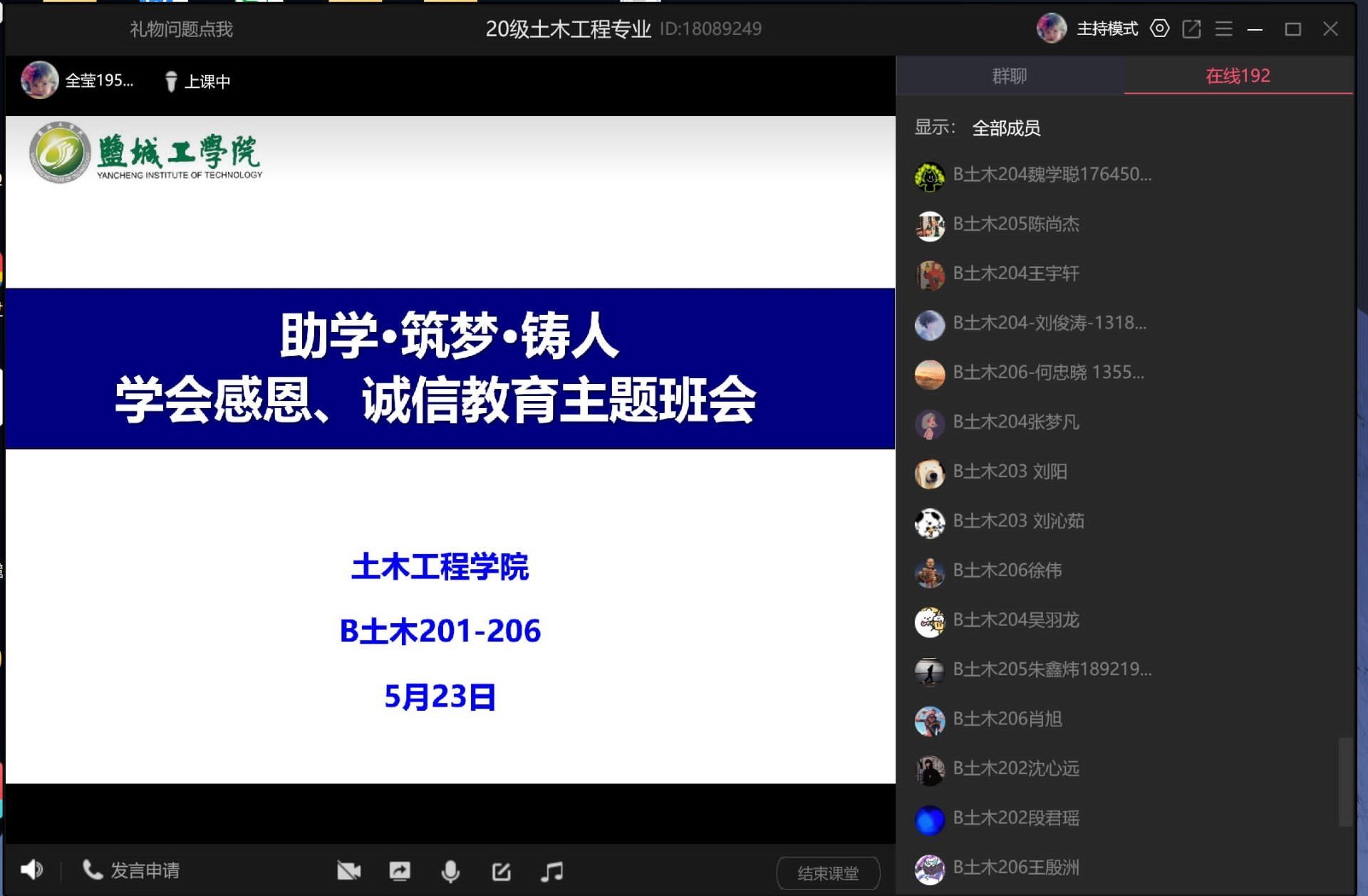Screen dimensions: 1368x896
Task: Select member B土木205陈尚杰 in list
Action: click(1016, 224)
